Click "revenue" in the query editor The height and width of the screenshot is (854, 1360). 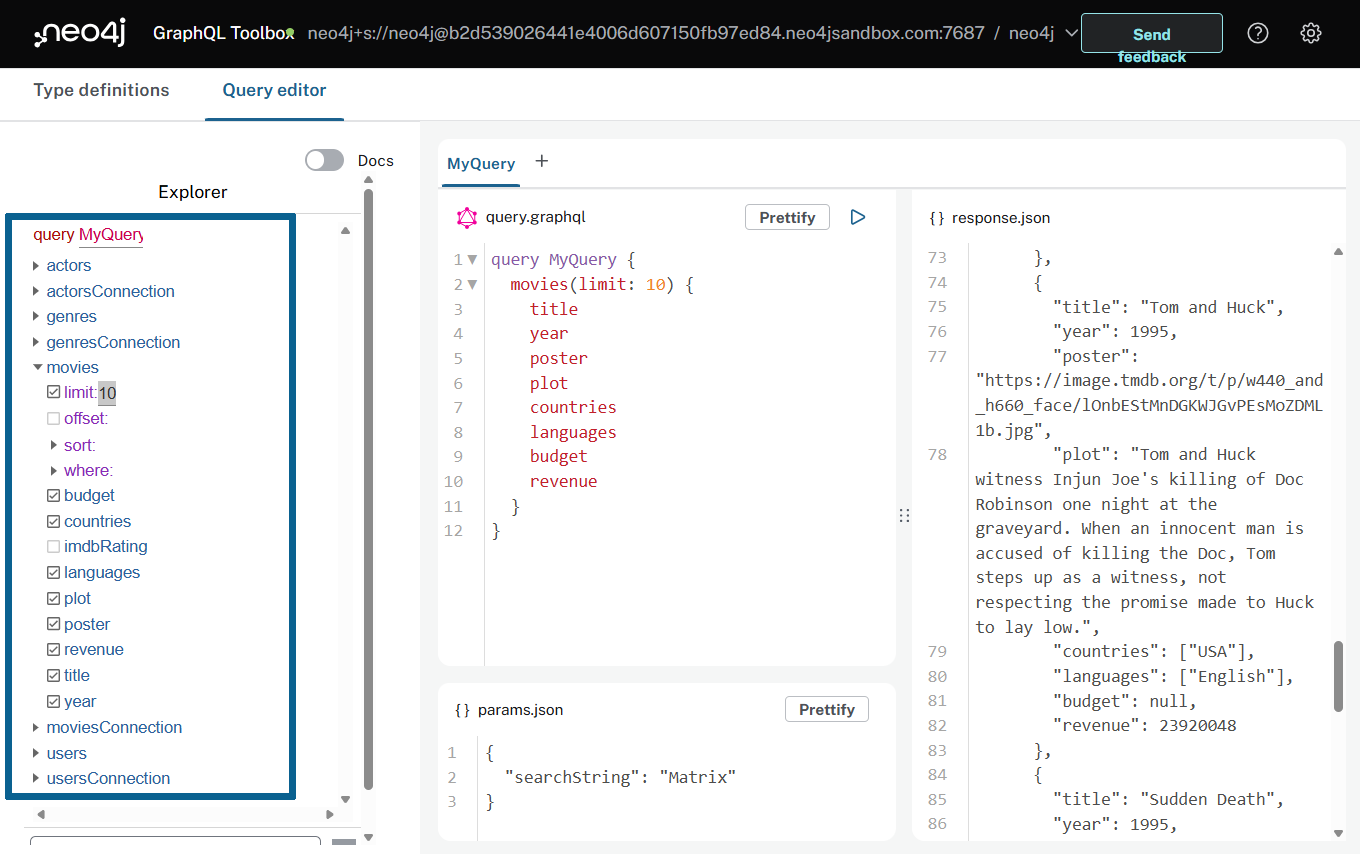(x=564, y=481)
